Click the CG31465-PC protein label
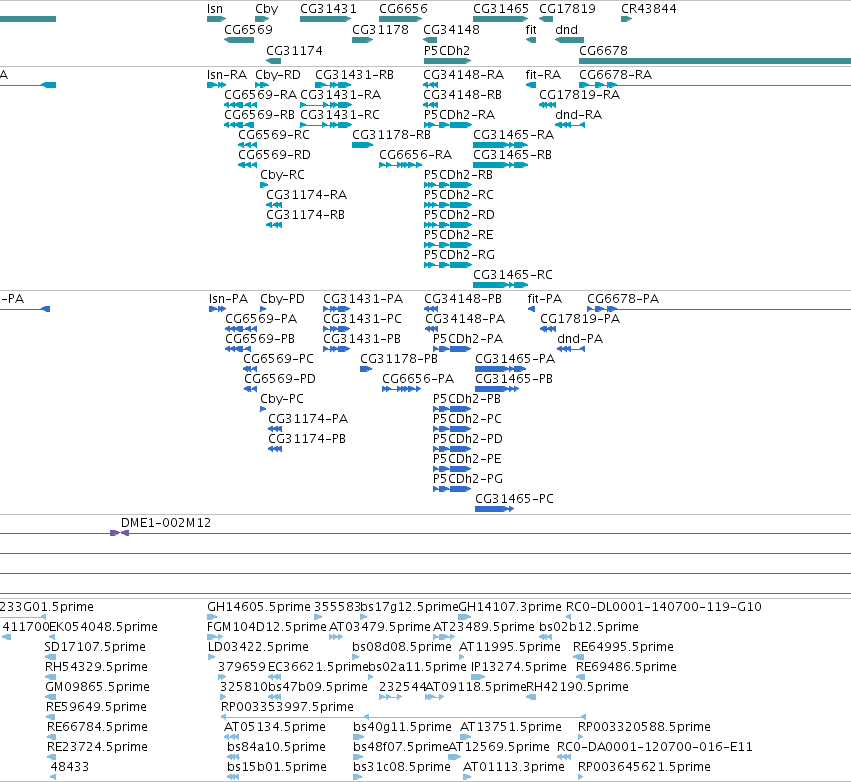The image size is (851, 782). (515, 498)
